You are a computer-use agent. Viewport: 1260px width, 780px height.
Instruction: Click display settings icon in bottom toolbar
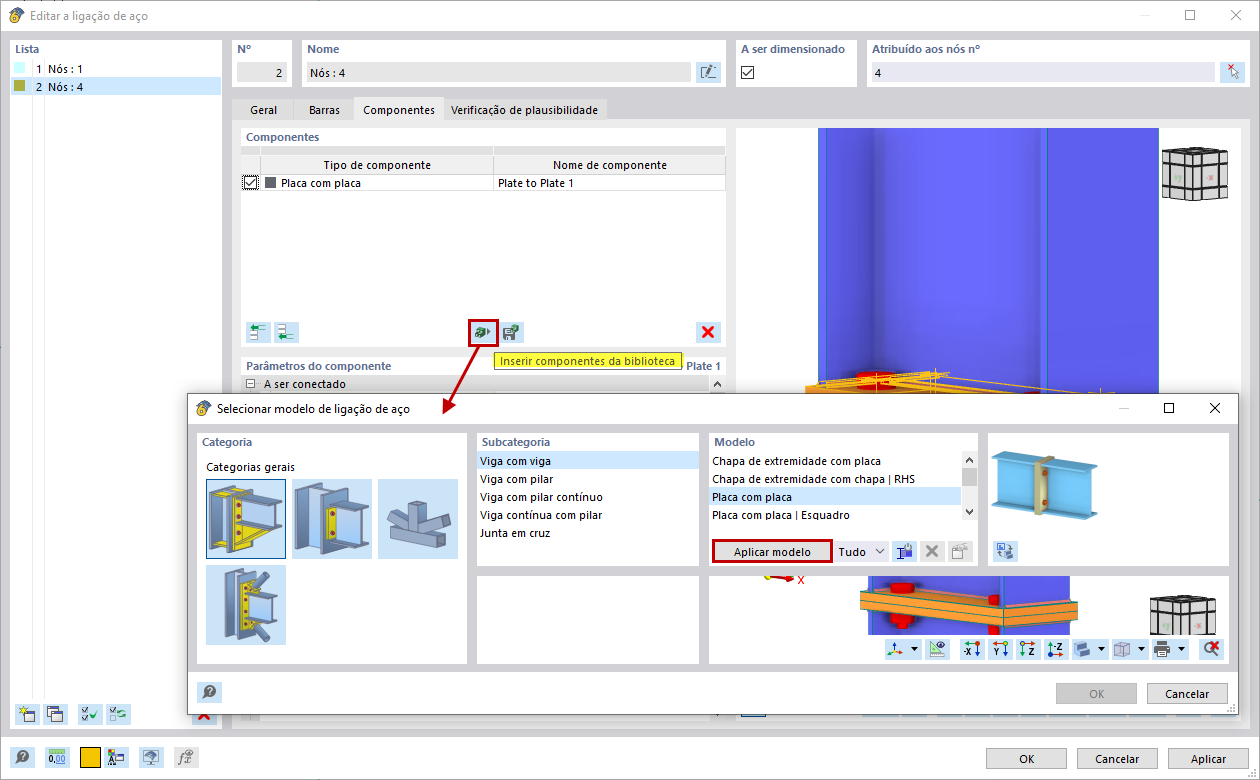point(151,758)
